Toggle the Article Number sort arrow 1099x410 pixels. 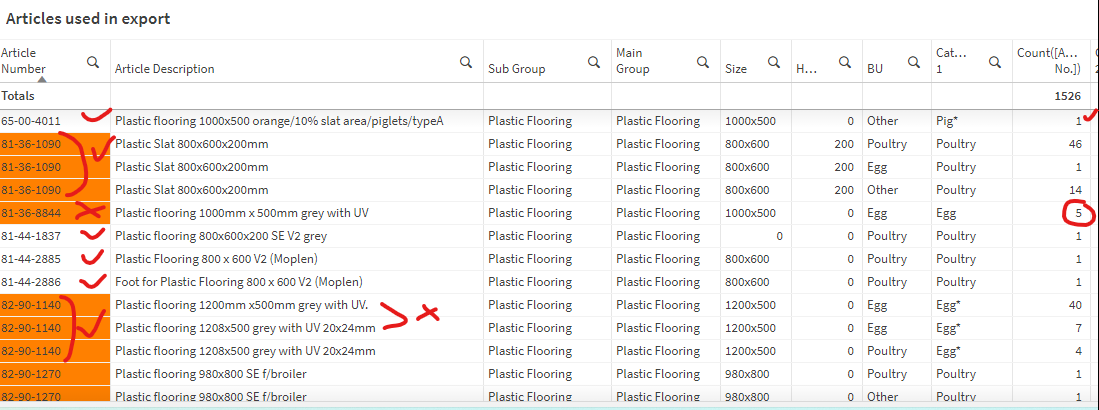(x=41, y=77)
